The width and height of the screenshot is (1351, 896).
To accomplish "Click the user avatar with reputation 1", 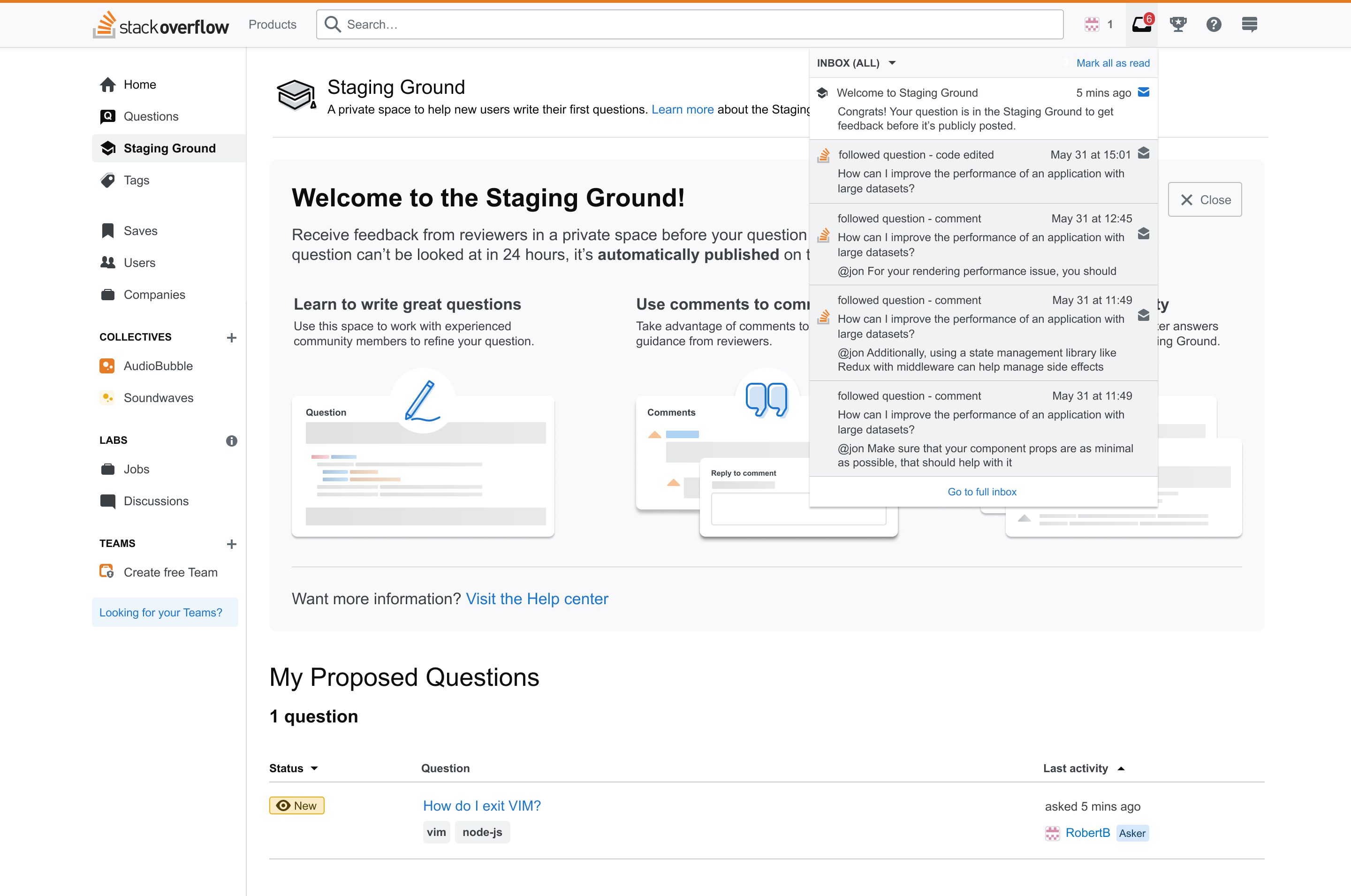I will [1092, 24].
